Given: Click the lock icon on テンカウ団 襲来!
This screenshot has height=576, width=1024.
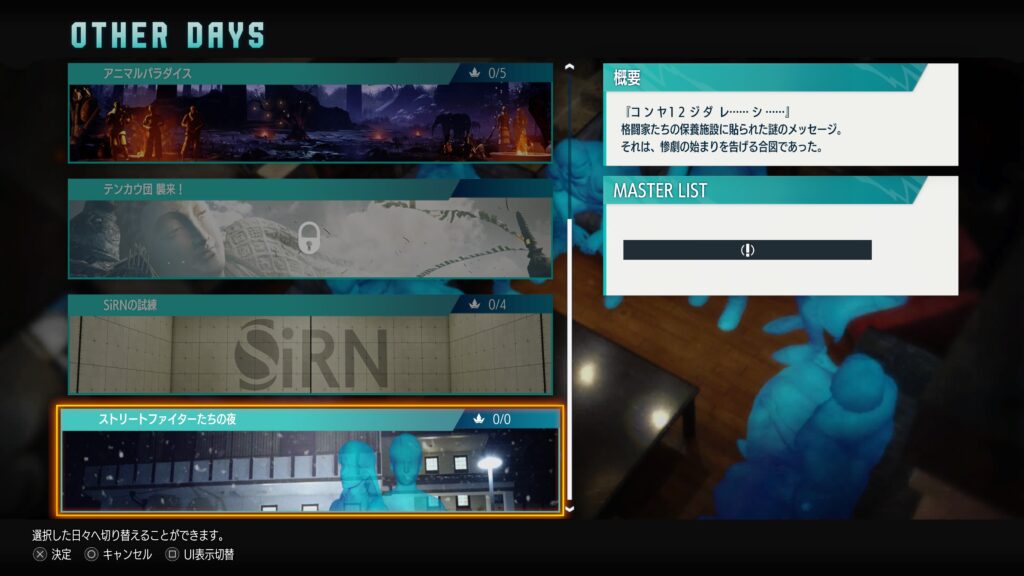Looking at the screenshot, I should (310, 238).
